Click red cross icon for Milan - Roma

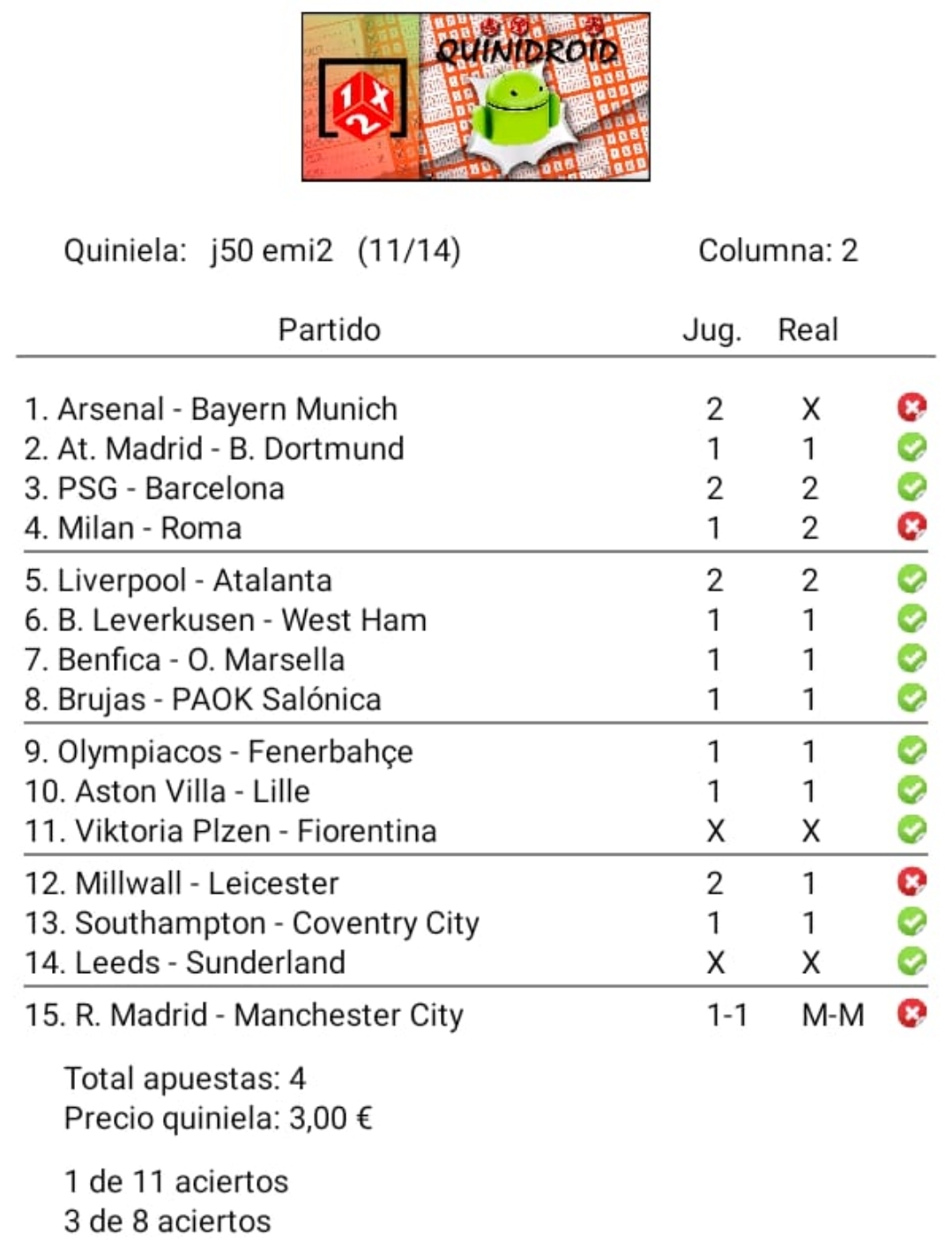click(911, 527)
